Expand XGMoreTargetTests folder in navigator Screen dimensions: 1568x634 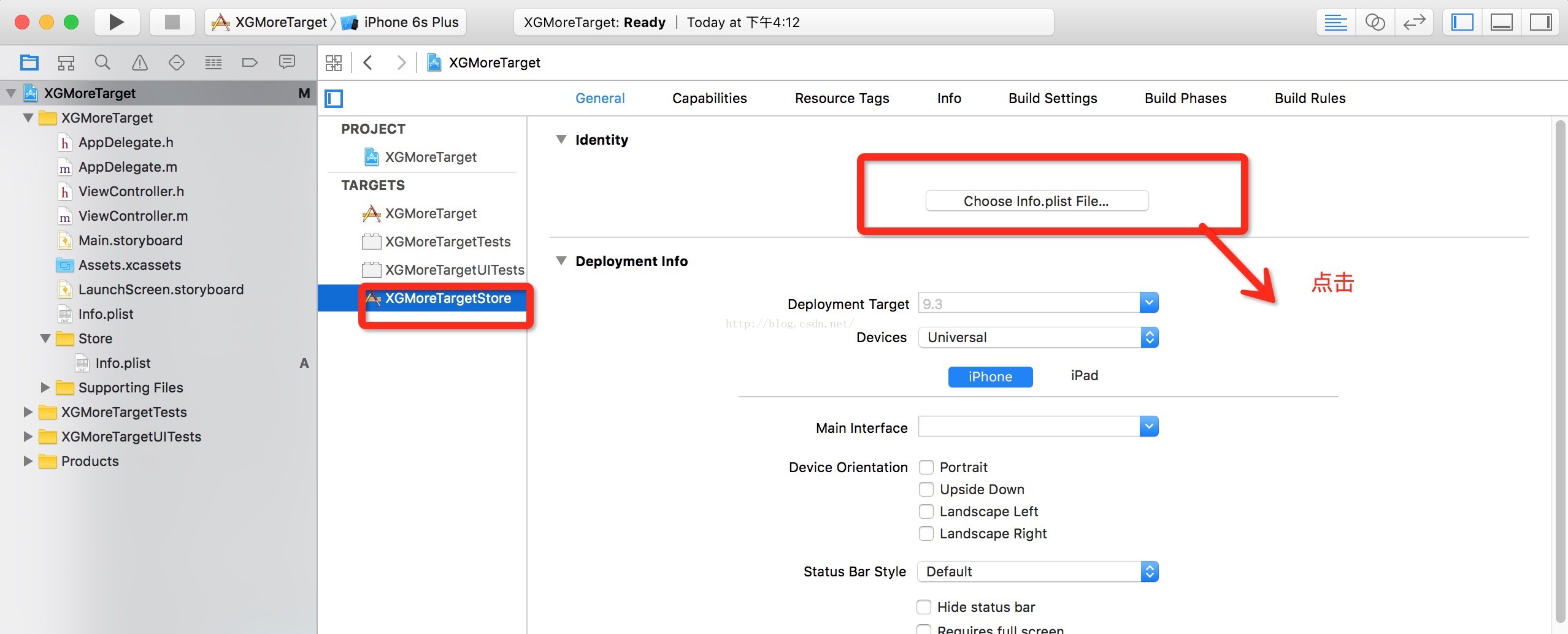point(28,412)
